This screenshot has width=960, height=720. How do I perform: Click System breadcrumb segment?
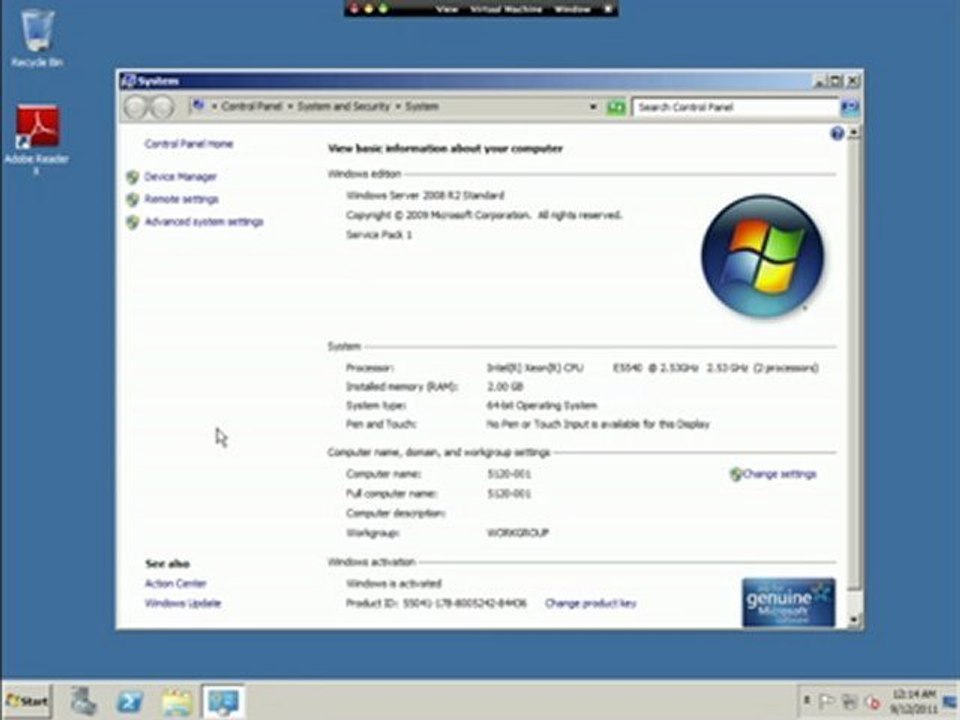coord(422,107)
